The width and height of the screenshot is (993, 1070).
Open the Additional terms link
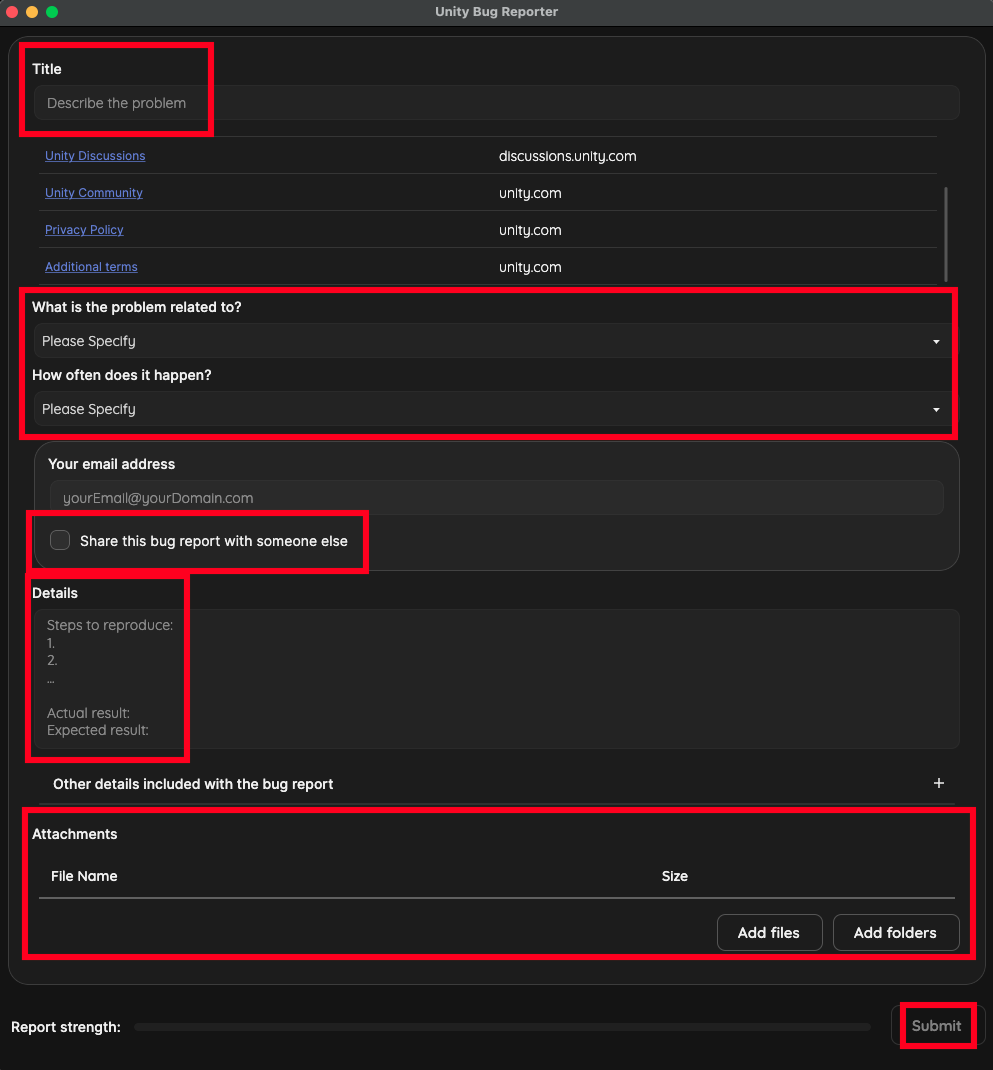pyautogui.click(x=91, y=267)
